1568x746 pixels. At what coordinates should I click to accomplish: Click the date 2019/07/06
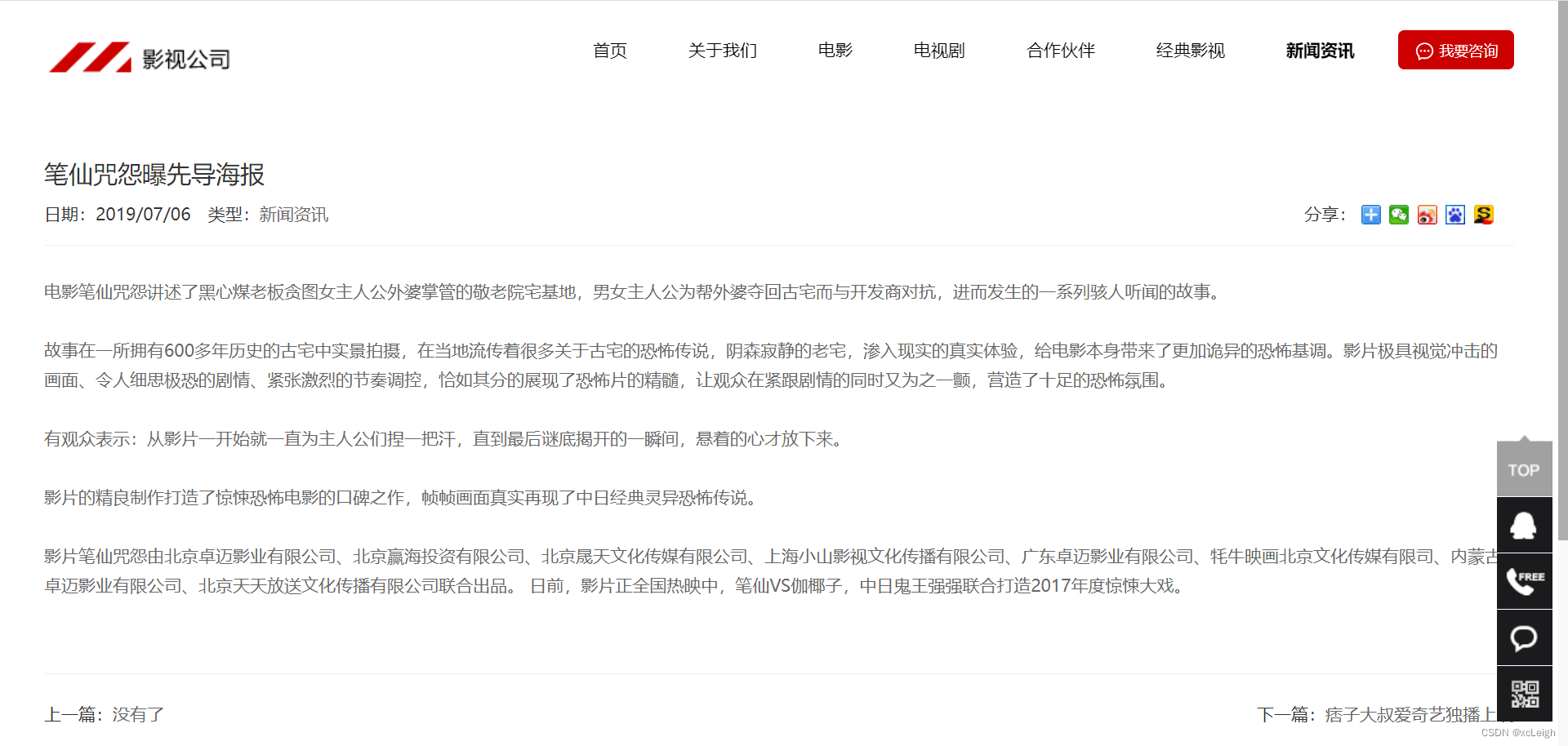click(x=143, y=215)
